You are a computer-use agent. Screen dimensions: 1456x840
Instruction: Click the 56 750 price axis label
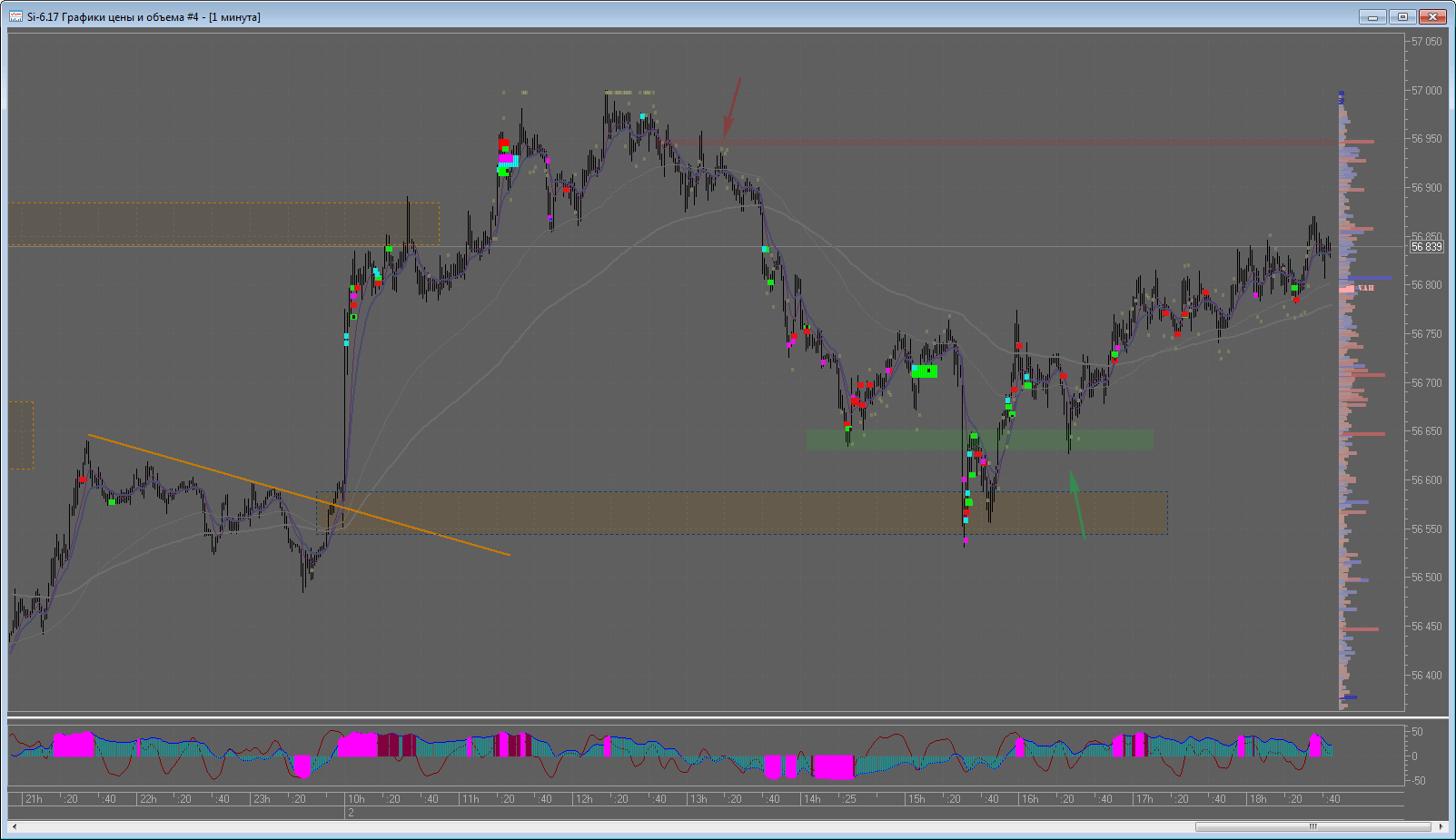1426,334
